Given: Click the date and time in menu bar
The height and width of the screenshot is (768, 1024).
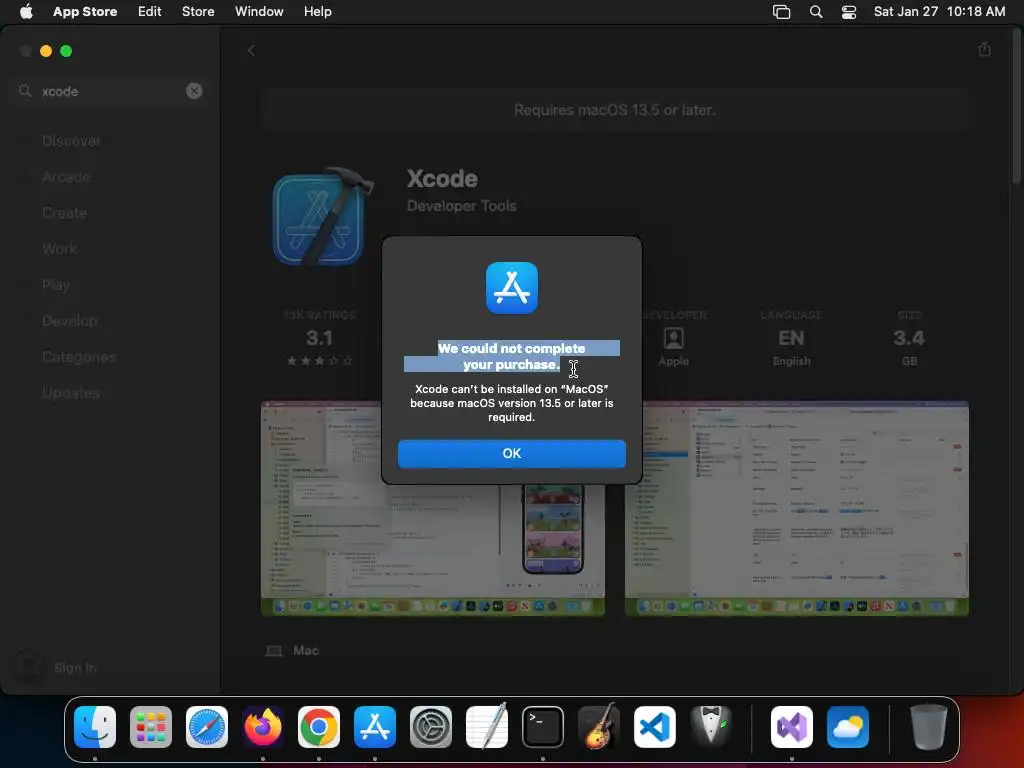Looking at the screenshot, I should tap(939, 11).
